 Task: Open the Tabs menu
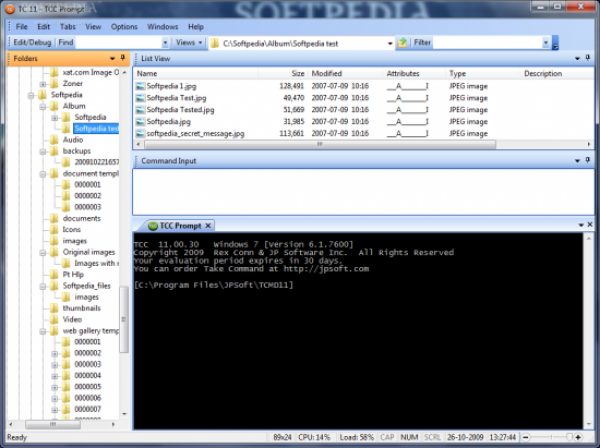click(67, 27)
